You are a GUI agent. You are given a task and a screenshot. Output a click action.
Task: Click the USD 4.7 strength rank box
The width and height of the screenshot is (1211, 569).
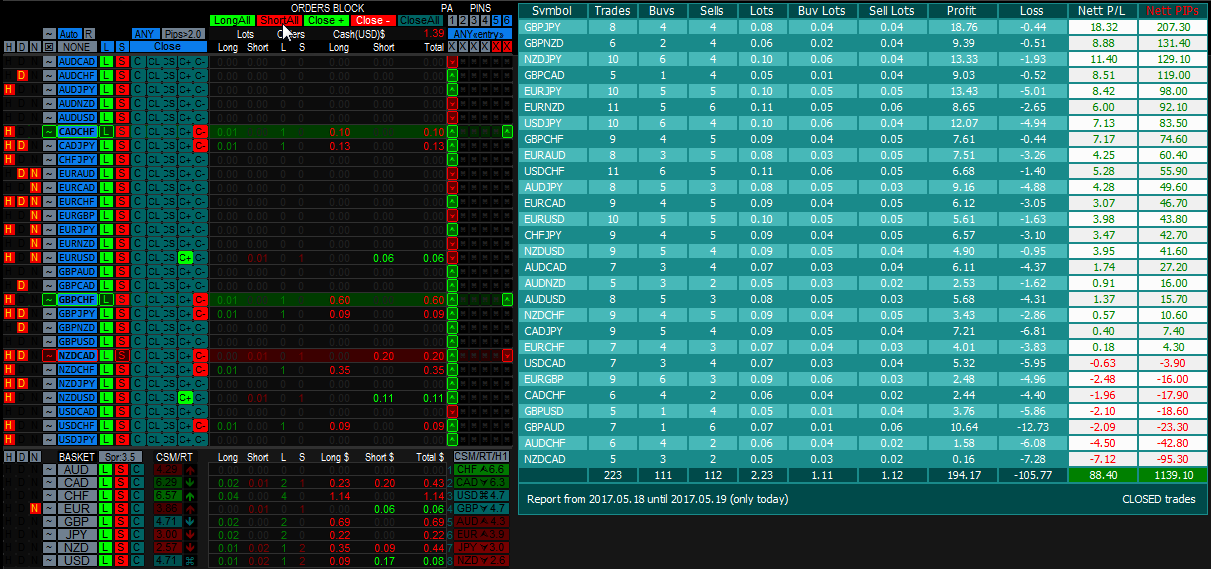tap(481, 495)
